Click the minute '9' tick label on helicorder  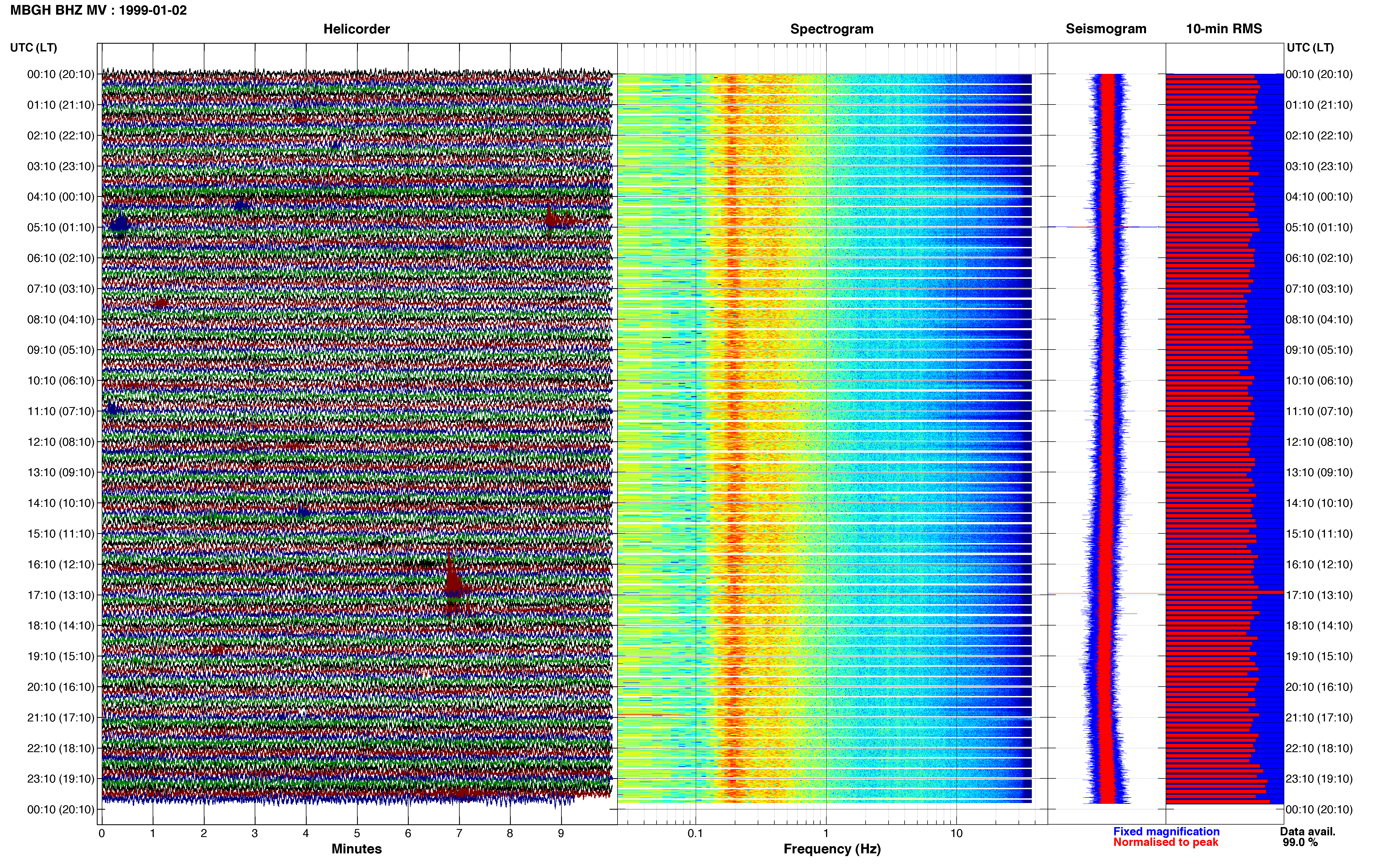(x=561, y=833)
